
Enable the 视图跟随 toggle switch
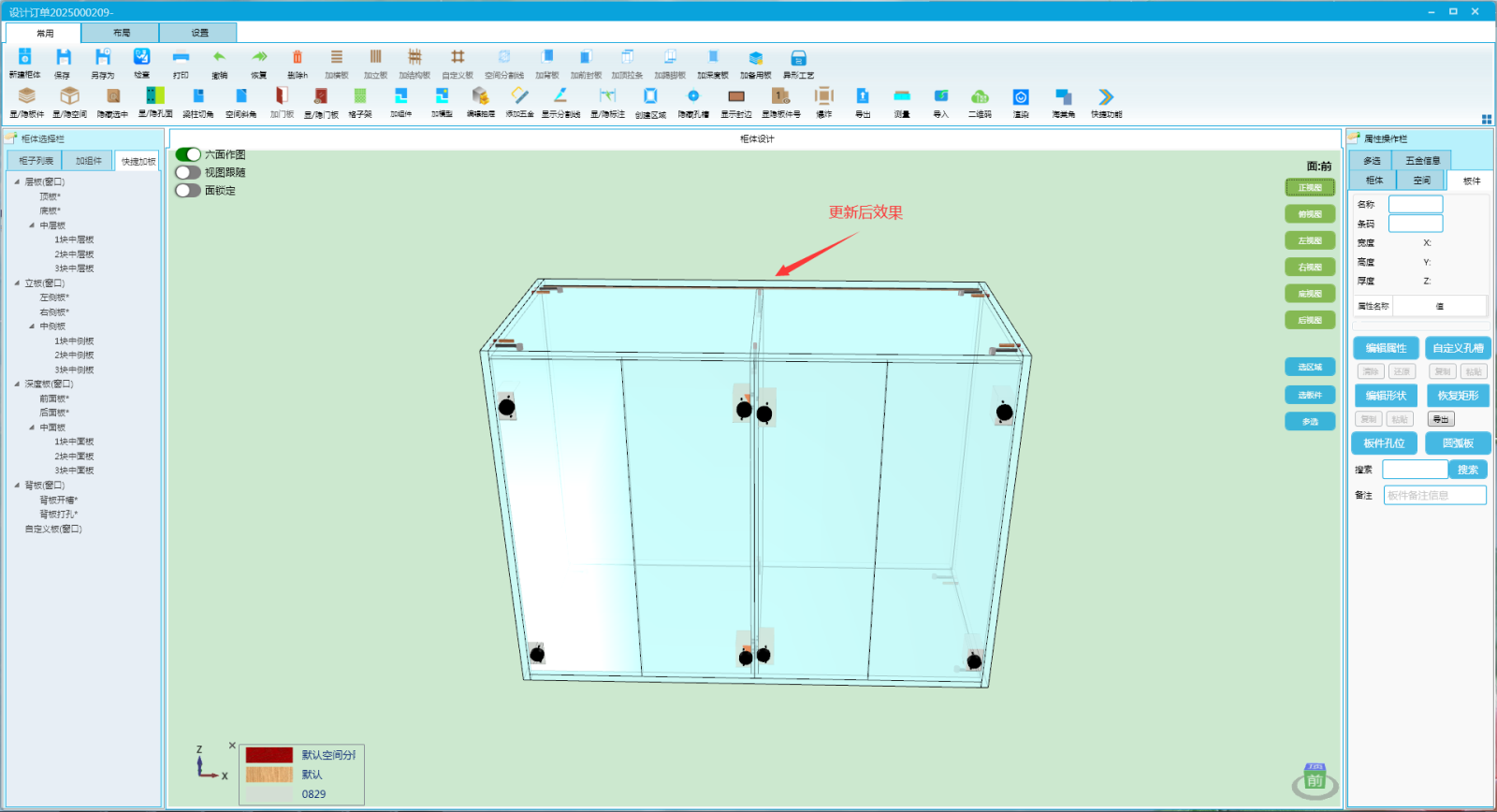coord(188,172)
